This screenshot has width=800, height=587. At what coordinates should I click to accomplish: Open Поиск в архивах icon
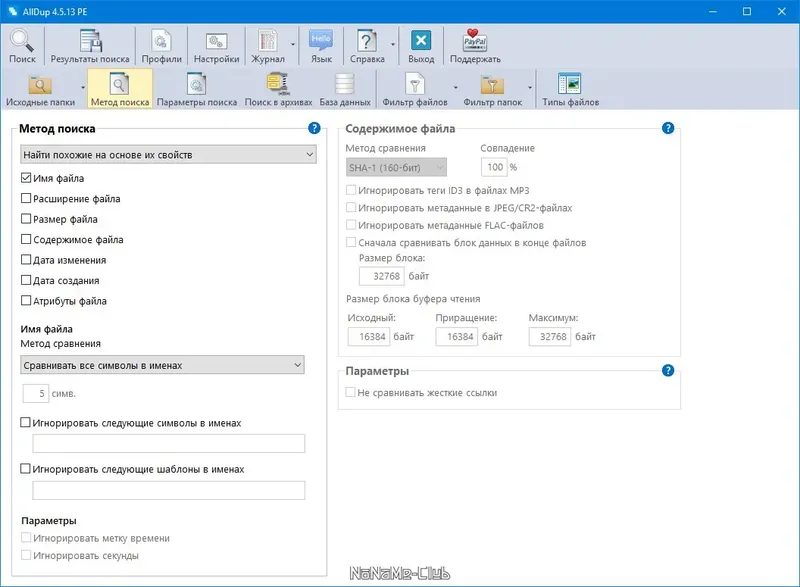[x=278, y=84]
